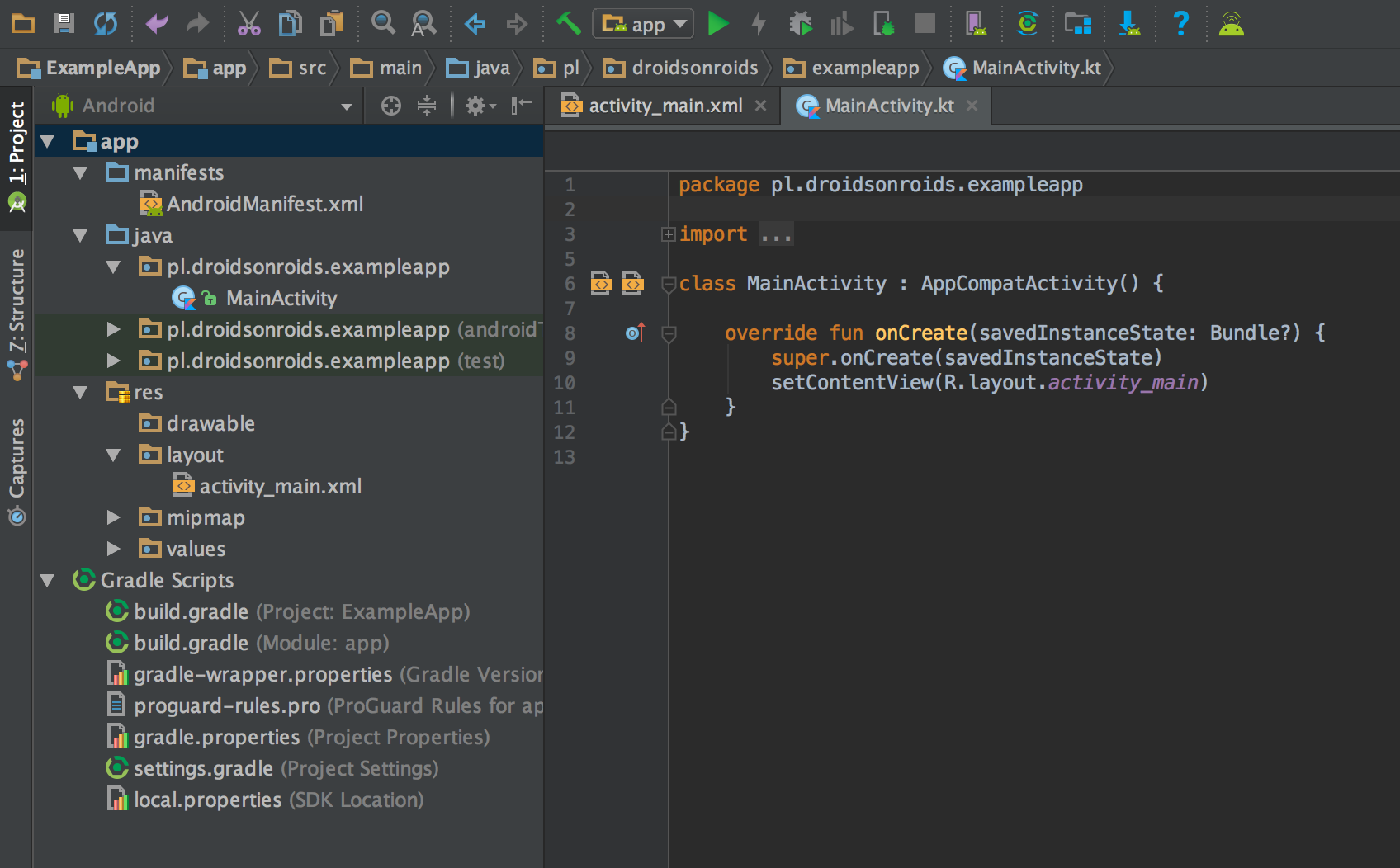Screen dimensions: 1400x868
Task: Profile the app with the profiler icon
Action: (x=842, y=24)
